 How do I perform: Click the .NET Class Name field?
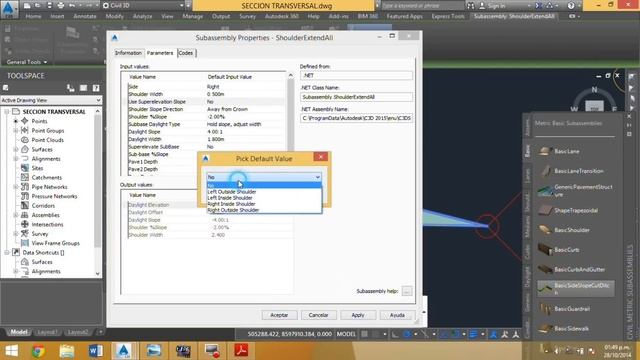pos(356,97)
